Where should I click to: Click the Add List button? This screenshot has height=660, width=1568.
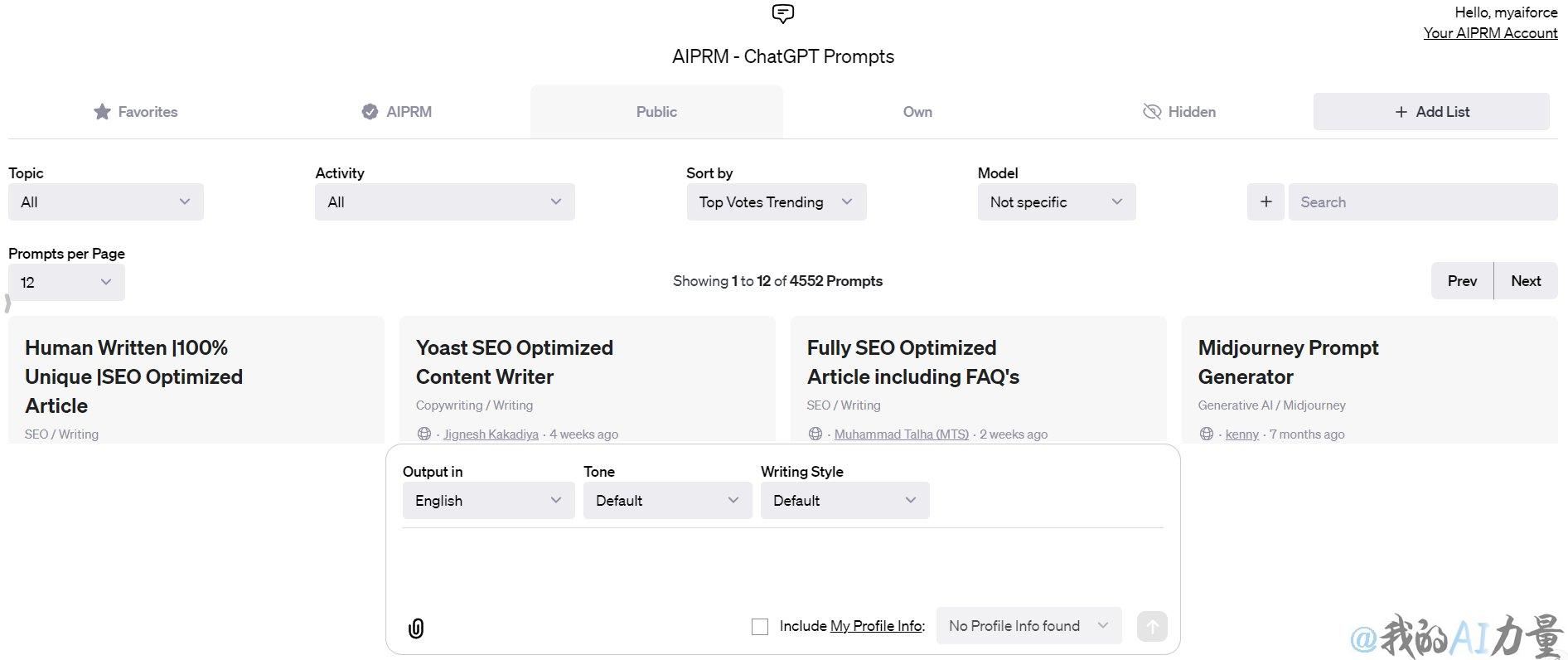(1431, 112)
